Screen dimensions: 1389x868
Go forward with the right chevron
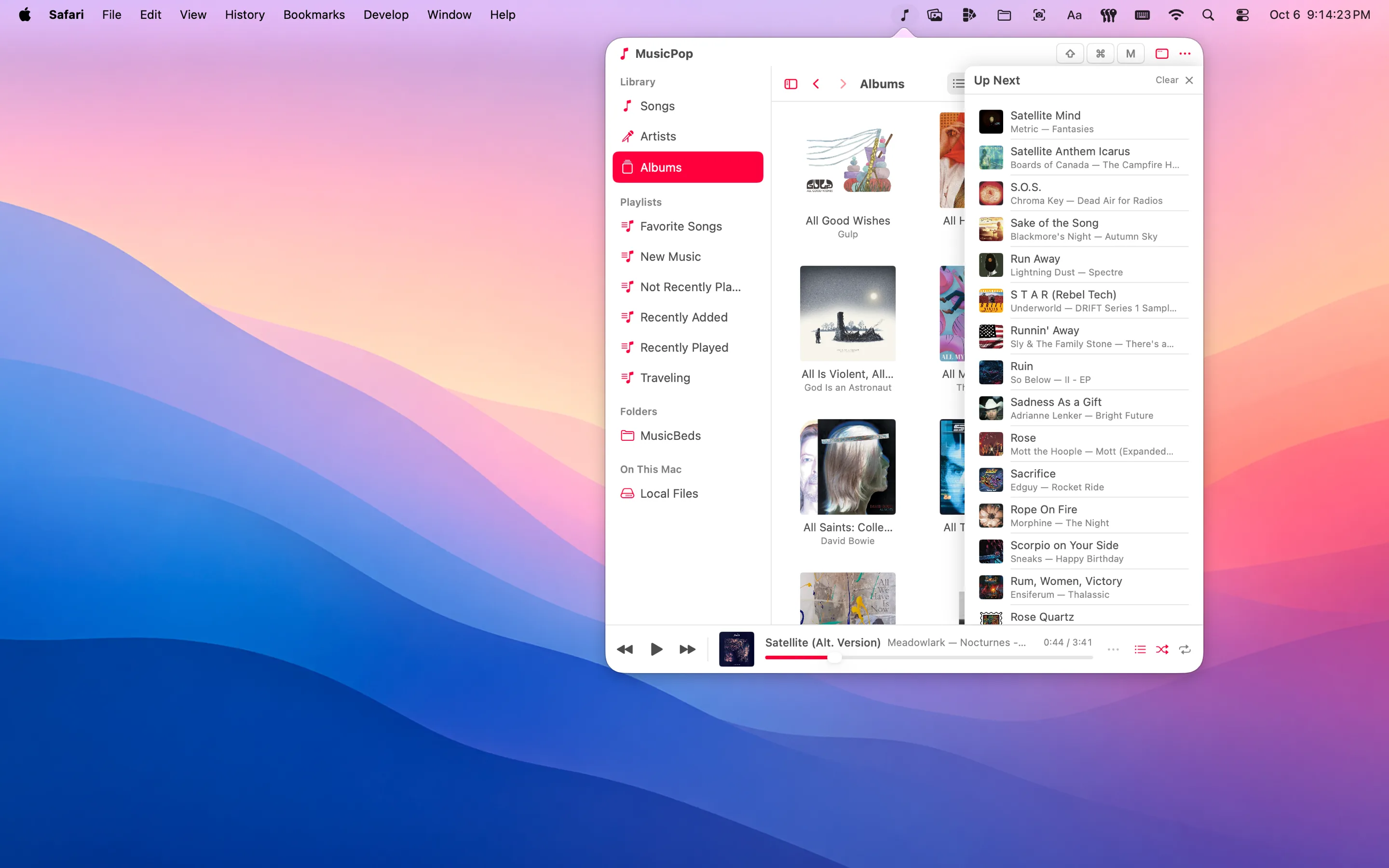pos(843,84)
